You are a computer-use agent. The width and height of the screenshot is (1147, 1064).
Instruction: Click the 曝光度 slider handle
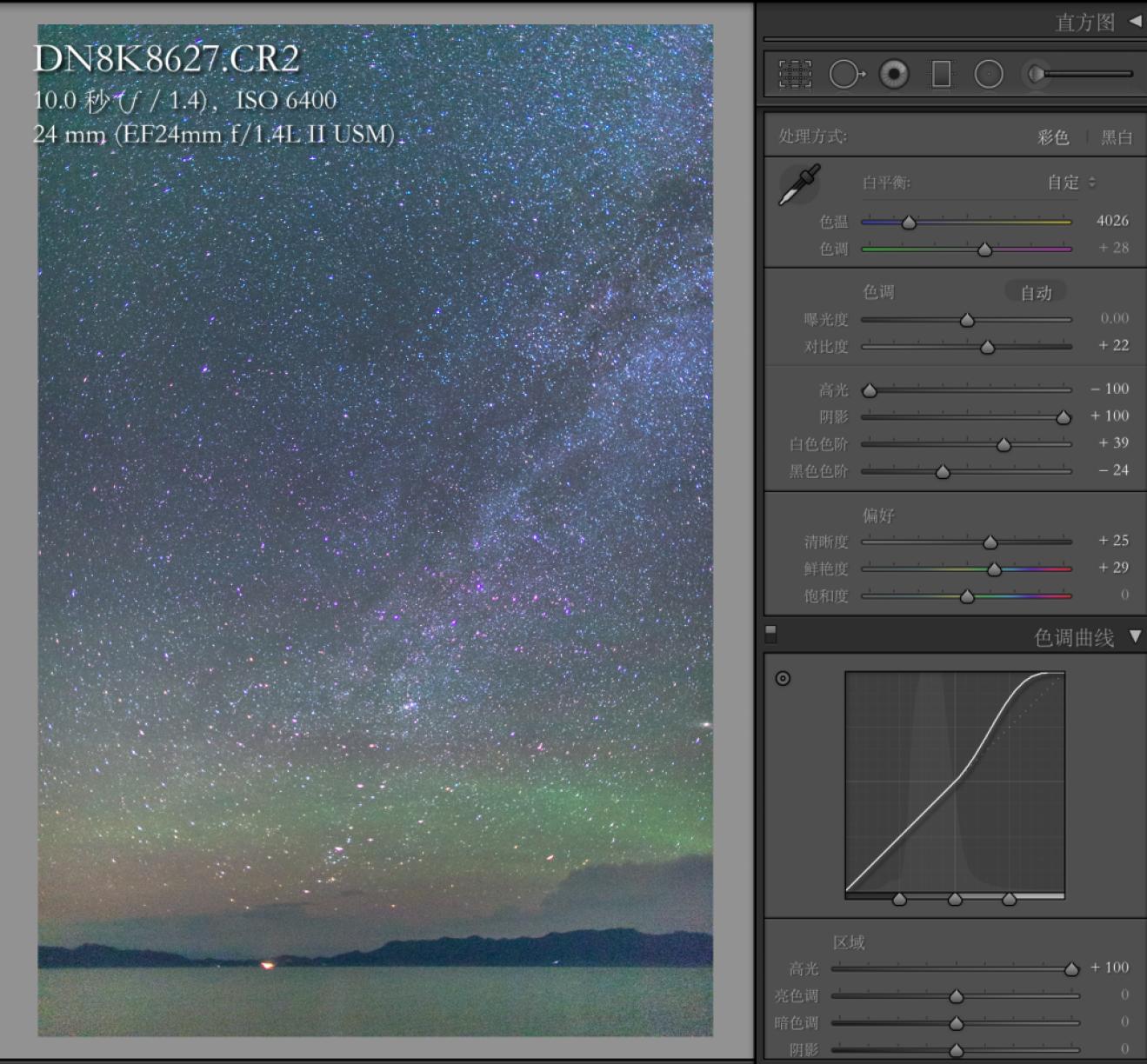967,320
